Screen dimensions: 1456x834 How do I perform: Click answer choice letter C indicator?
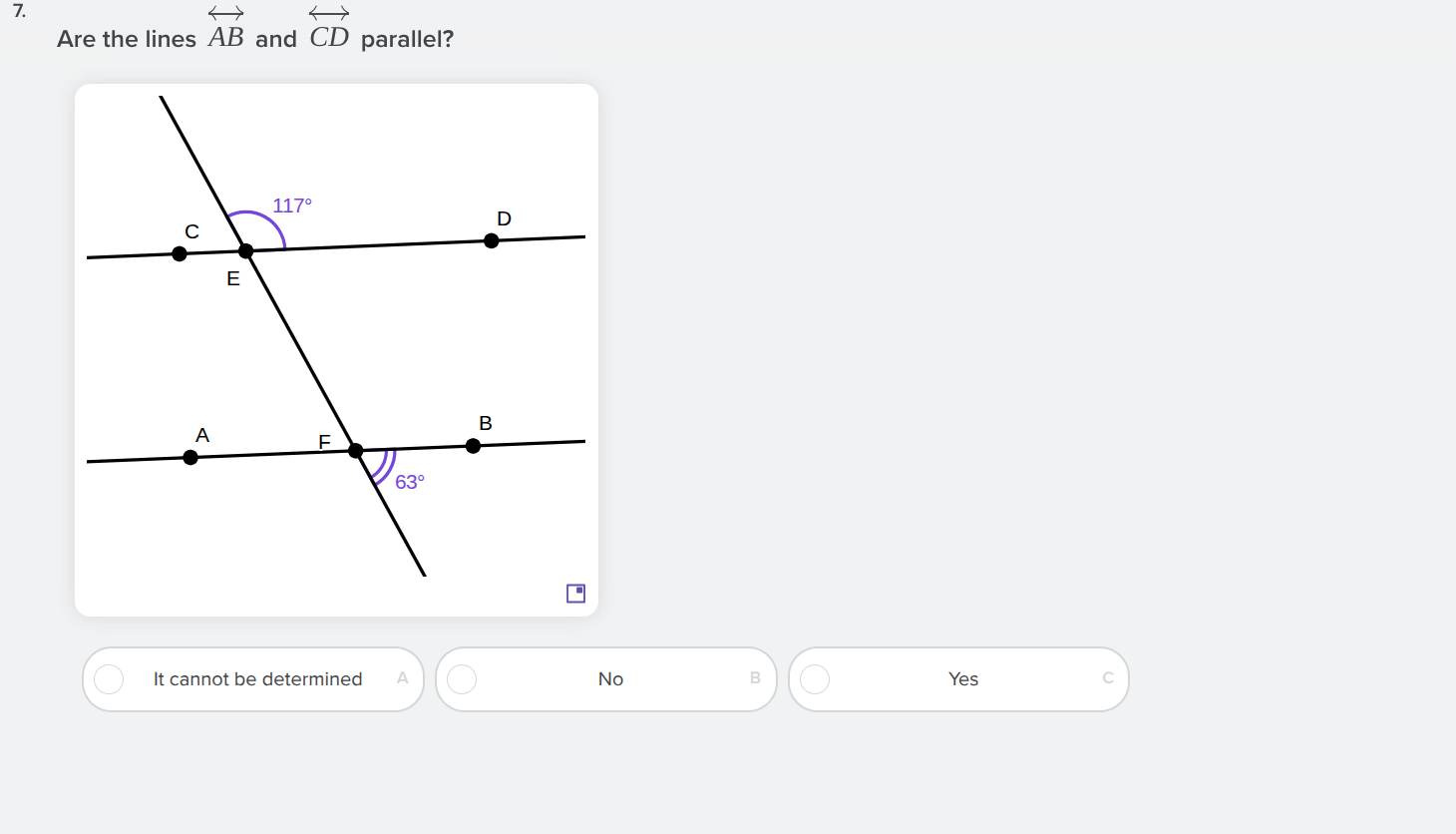(x=1107, y=676)
